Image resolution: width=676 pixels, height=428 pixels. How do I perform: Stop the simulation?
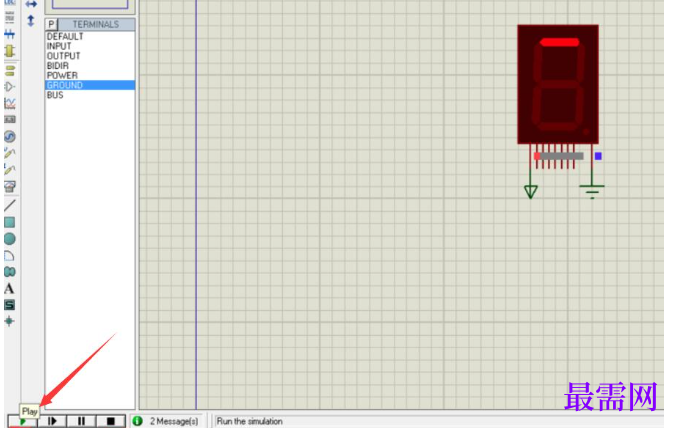point(110,421)
